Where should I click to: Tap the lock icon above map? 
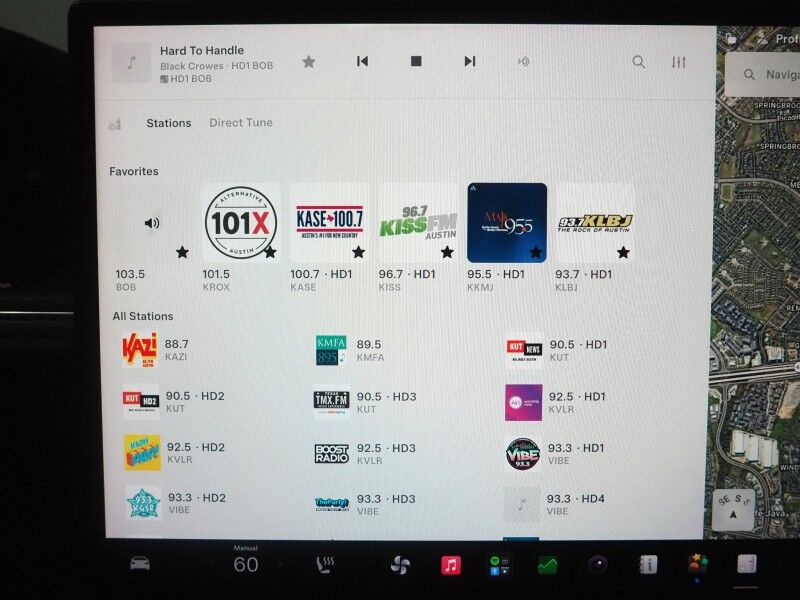pyautogui.click(x=731, y=39)
